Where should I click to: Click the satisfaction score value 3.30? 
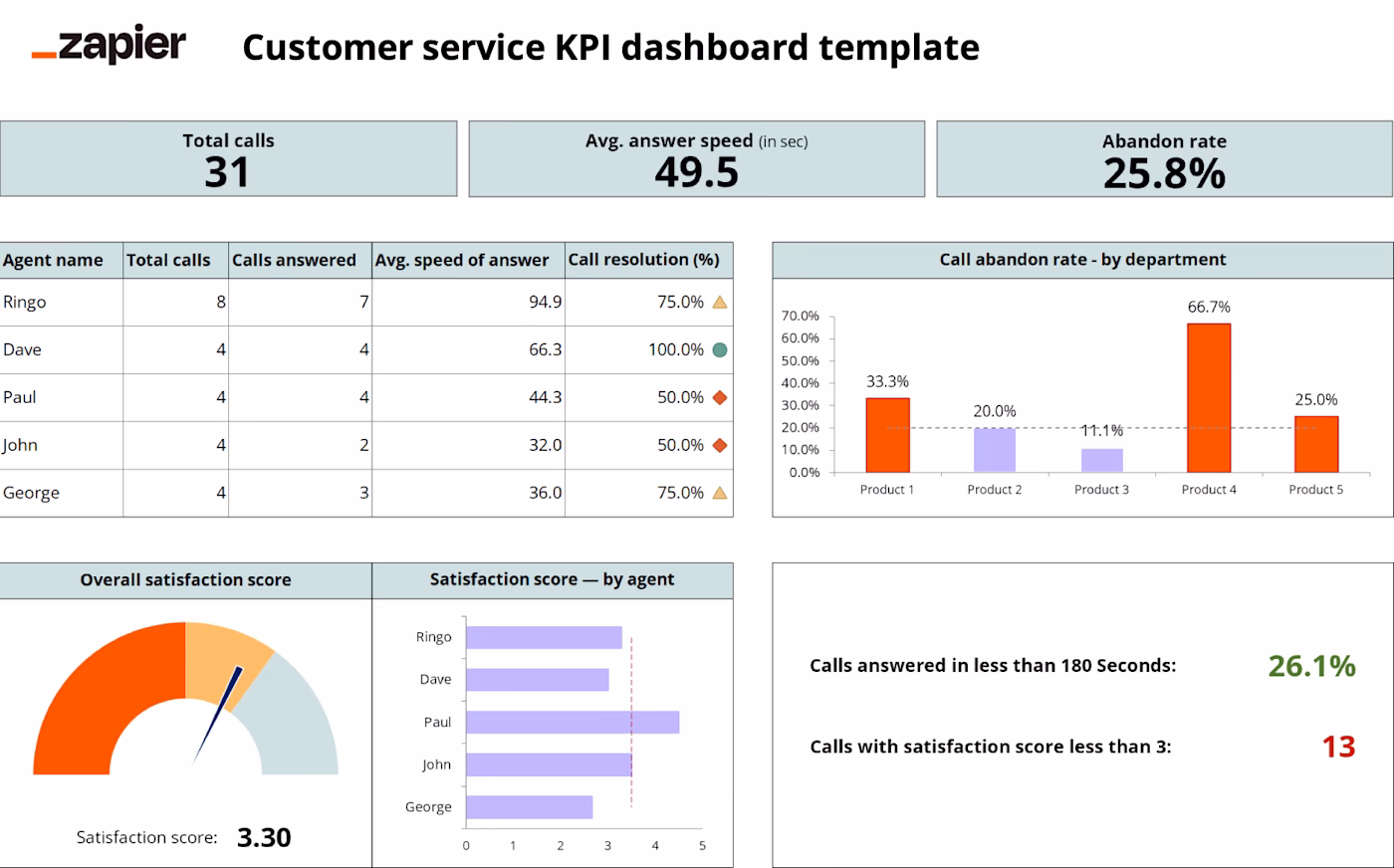(264, 837)
